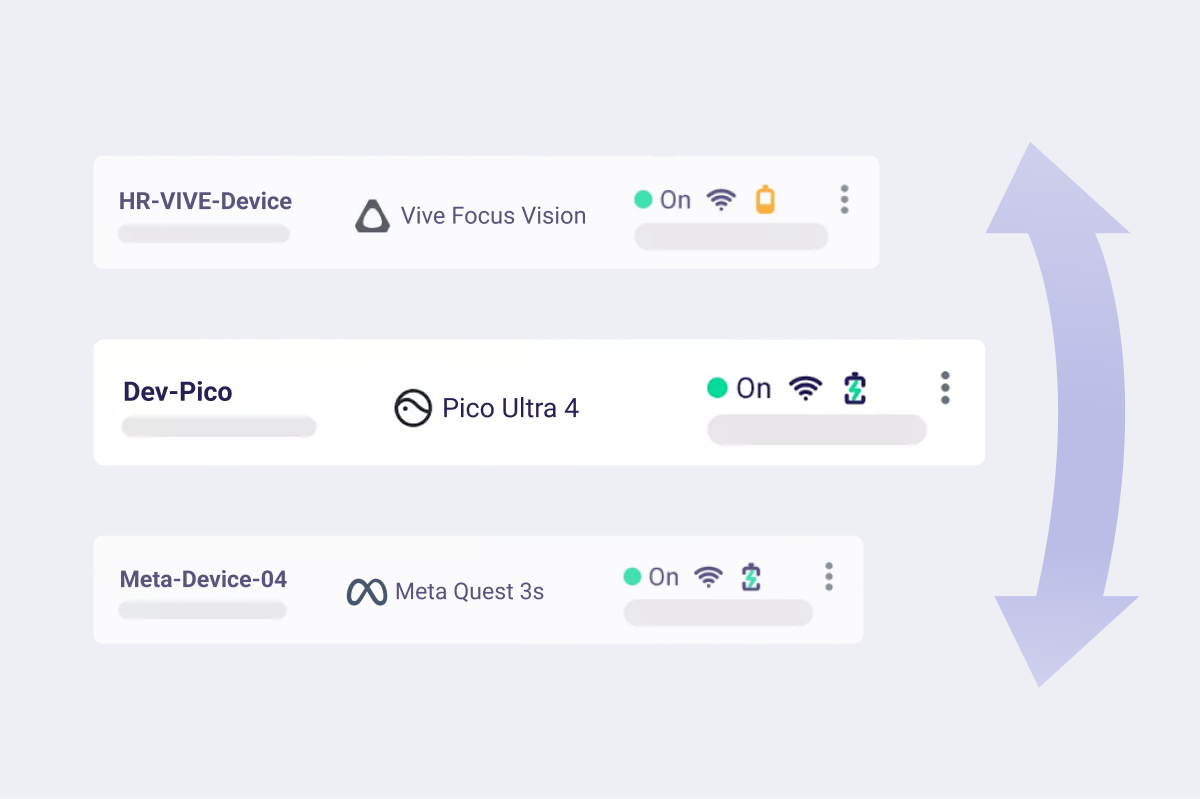This screenshot has height=799, width=1200.
Task: Click the charging battery icon for Dev-Pico
Action: tap(855, 388)
